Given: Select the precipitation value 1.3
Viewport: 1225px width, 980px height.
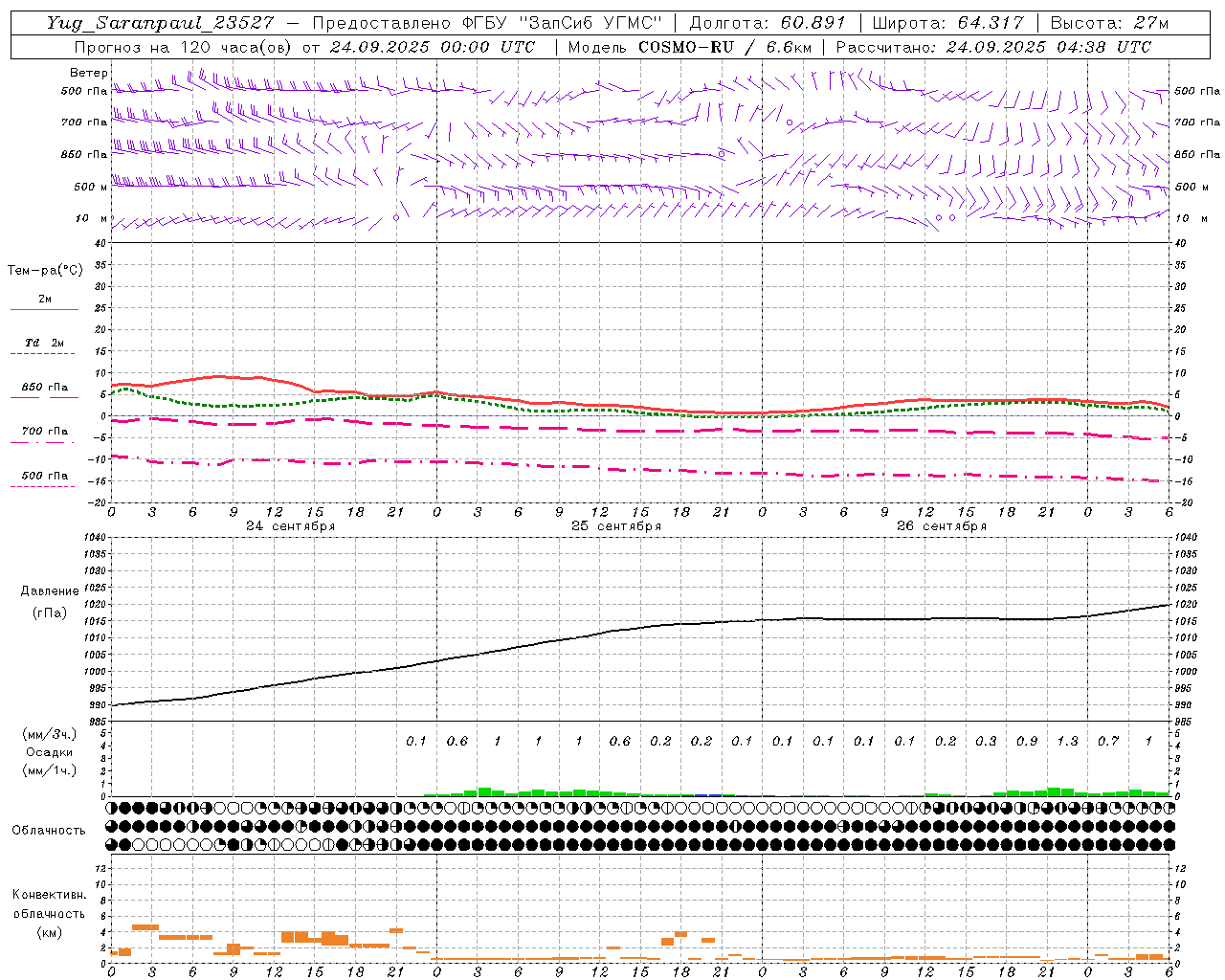Looking at the screenshot, I should pos(1067,741).
